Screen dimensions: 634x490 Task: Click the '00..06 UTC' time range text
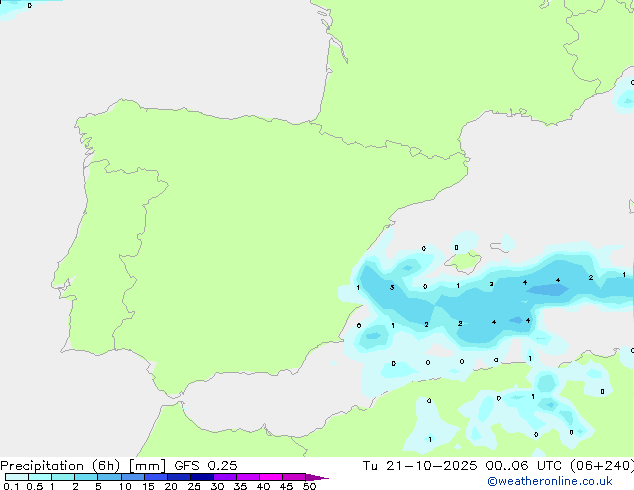click(524, 466)
